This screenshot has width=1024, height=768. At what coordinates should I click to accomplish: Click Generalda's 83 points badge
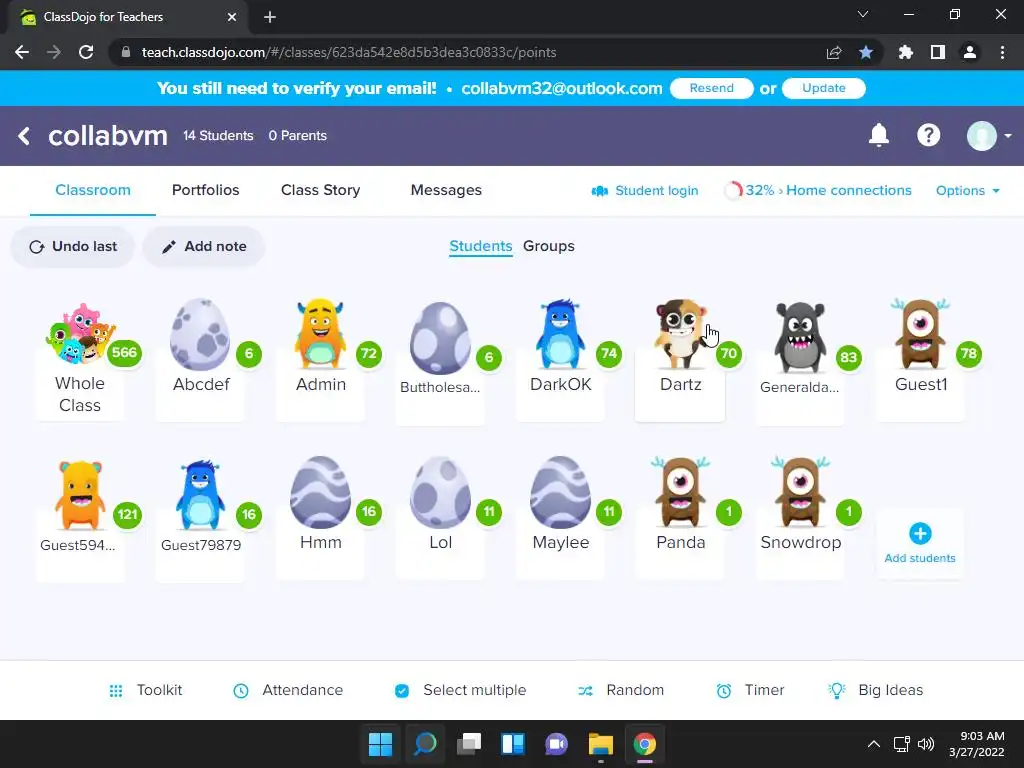[848, 357]
